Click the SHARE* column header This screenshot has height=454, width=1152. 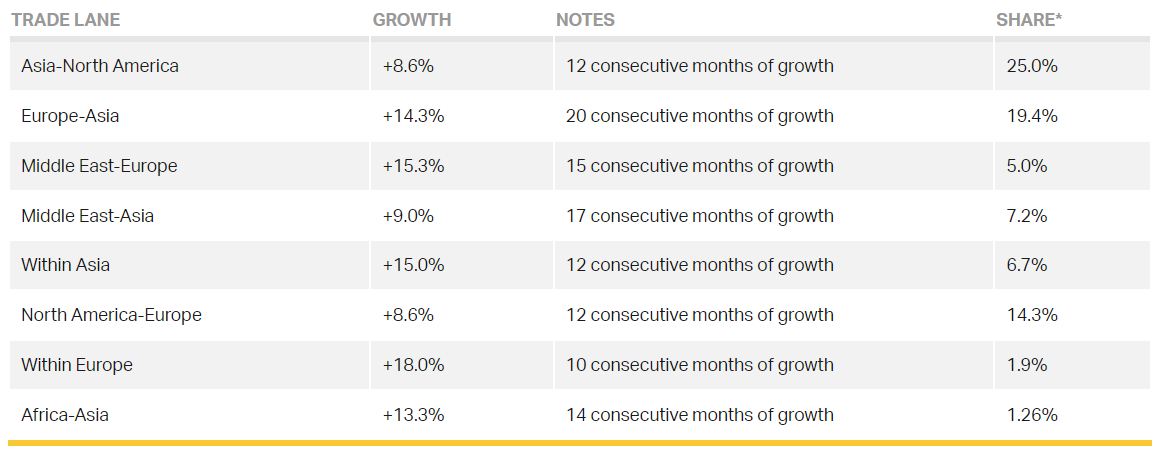pyautogui.click(x=1026, y=20)
